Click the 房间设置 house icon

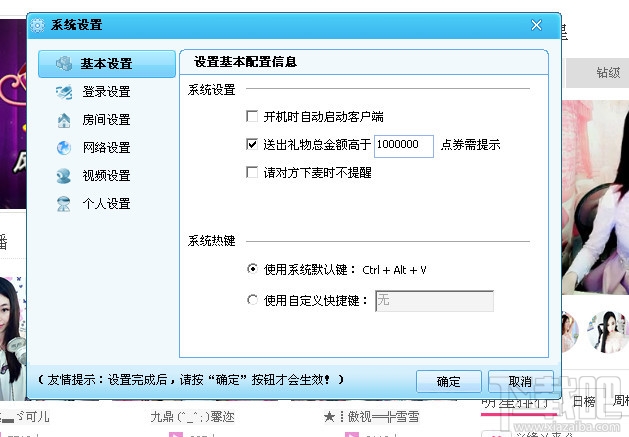(64, 120)
